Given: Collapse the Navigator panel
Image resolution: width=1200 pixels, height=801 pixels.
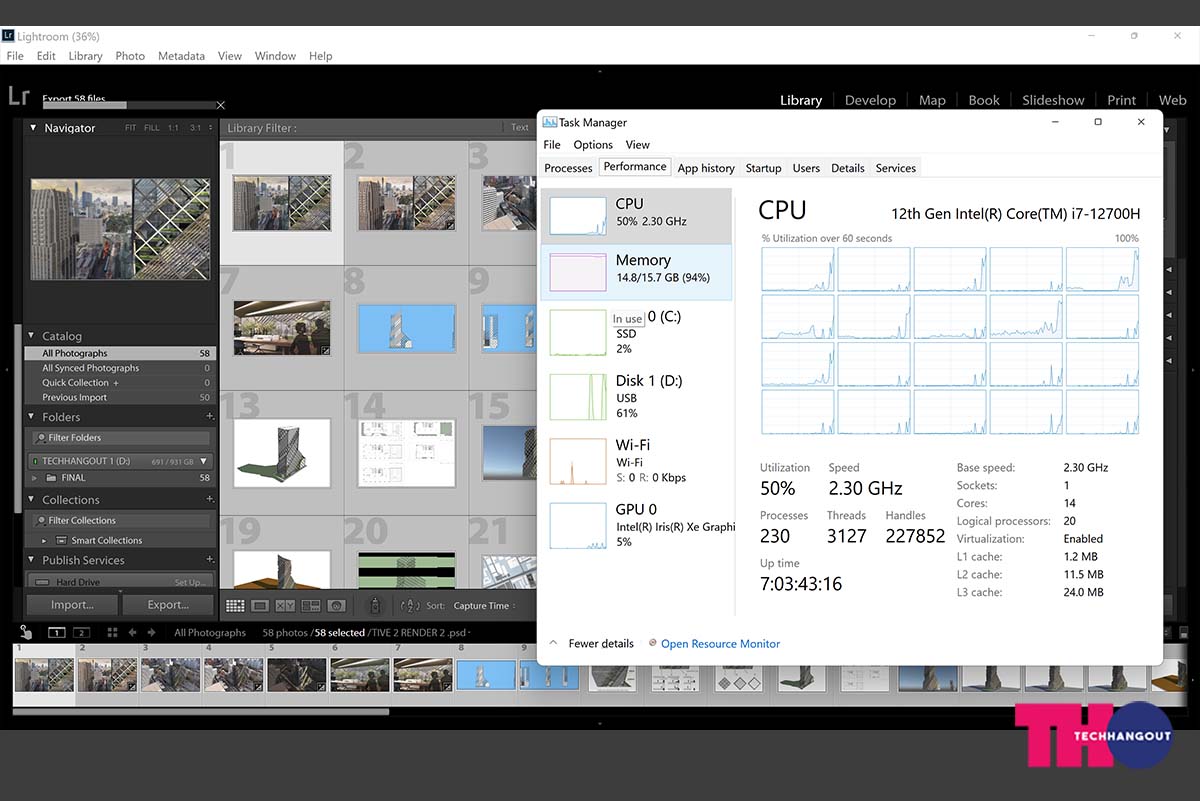Looking at the screenshot, I should 33,128.
